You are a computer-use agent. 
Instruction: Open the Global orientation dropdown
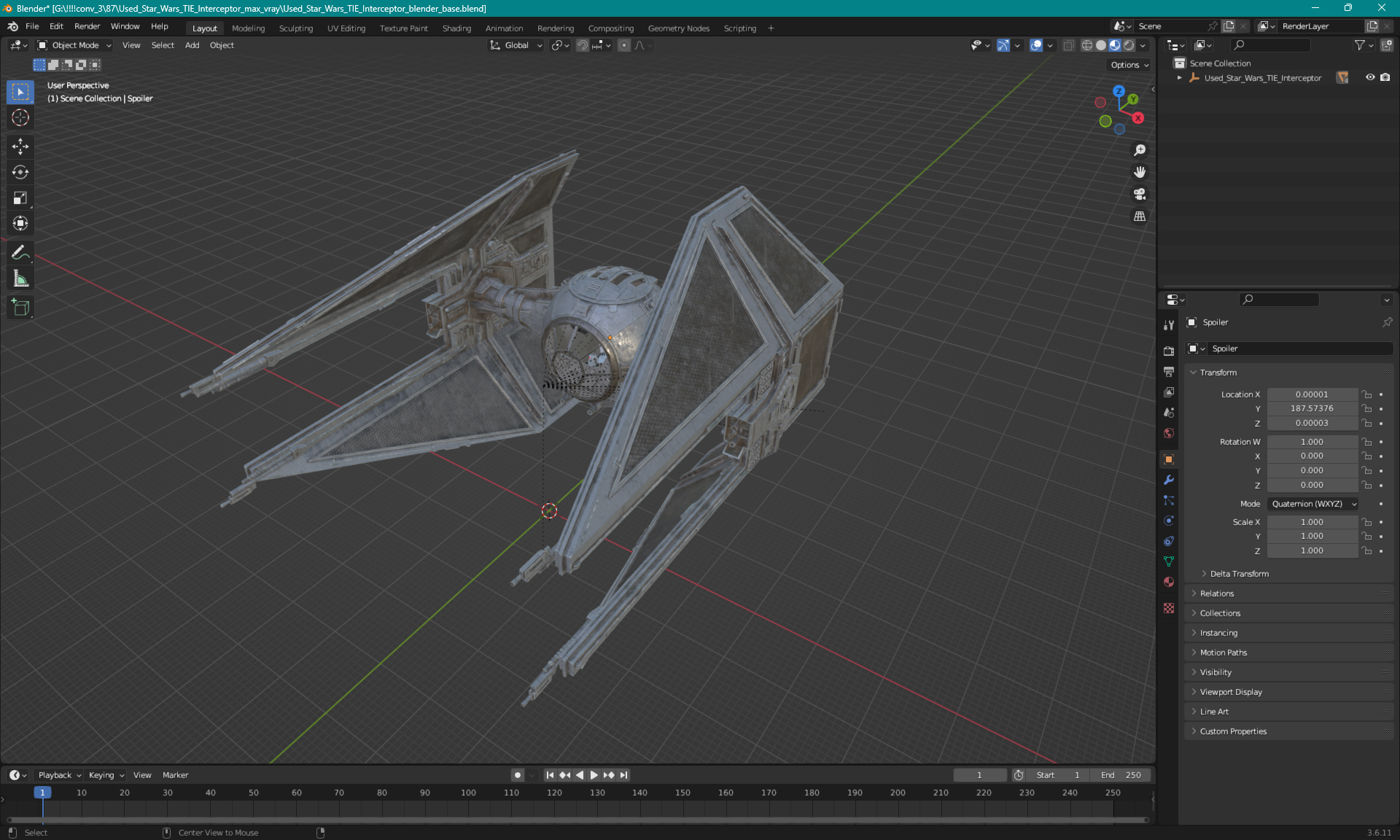coord(516,45)
